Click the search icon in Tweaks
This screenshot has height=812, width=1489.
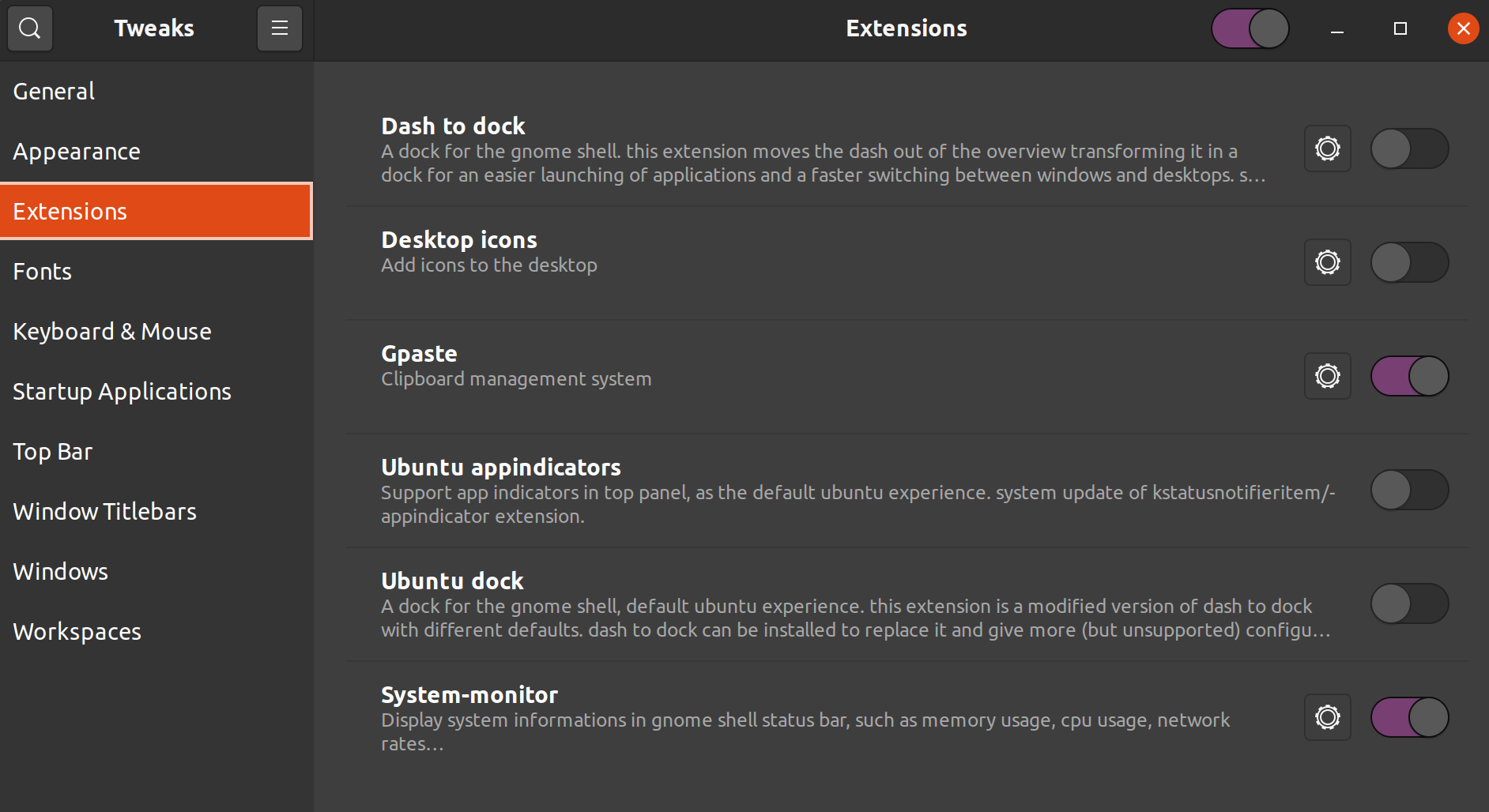click(x=29, y=28)
